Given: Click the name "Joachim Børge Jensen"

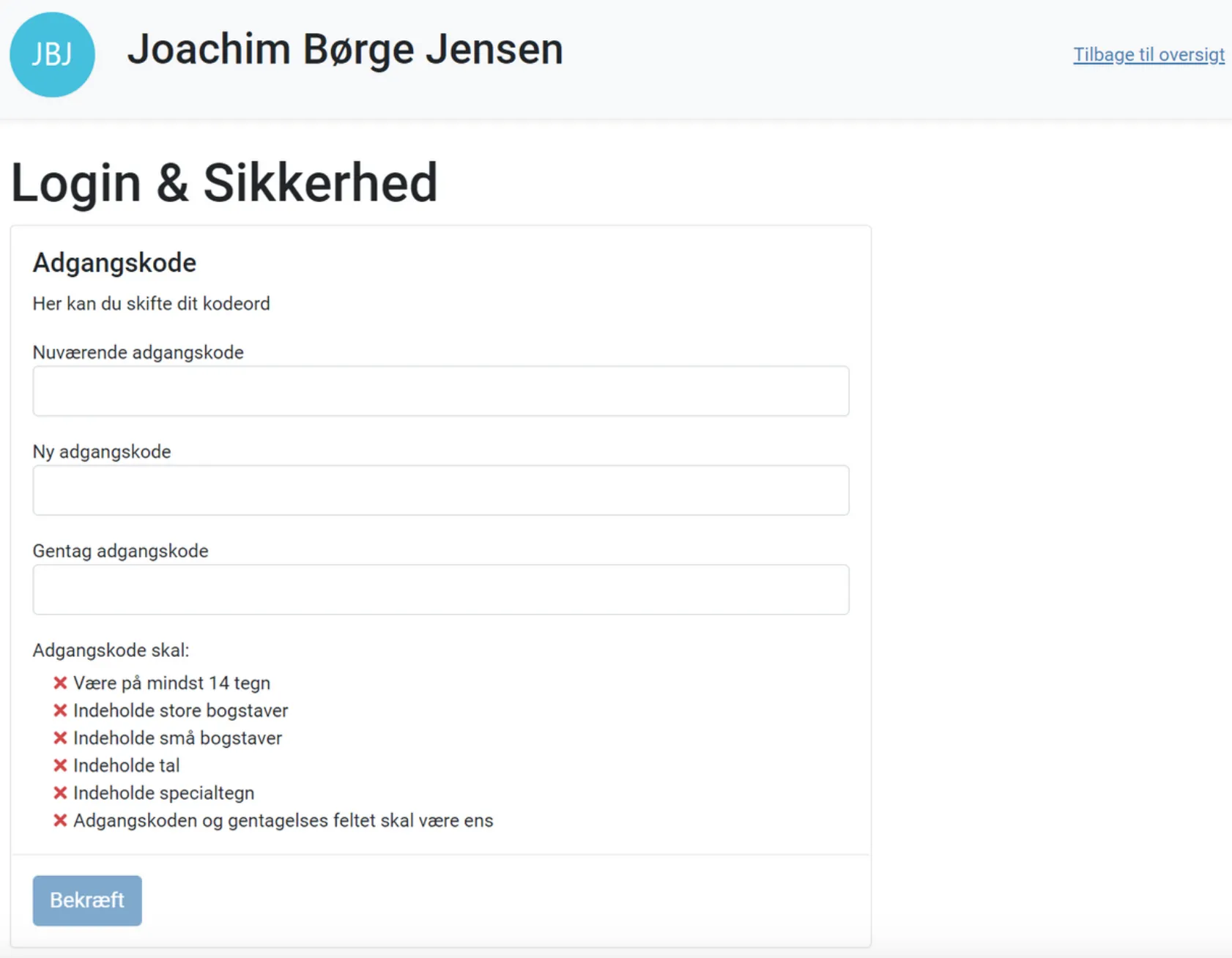Looking at the screenshot, I should [x=345, y=49].
